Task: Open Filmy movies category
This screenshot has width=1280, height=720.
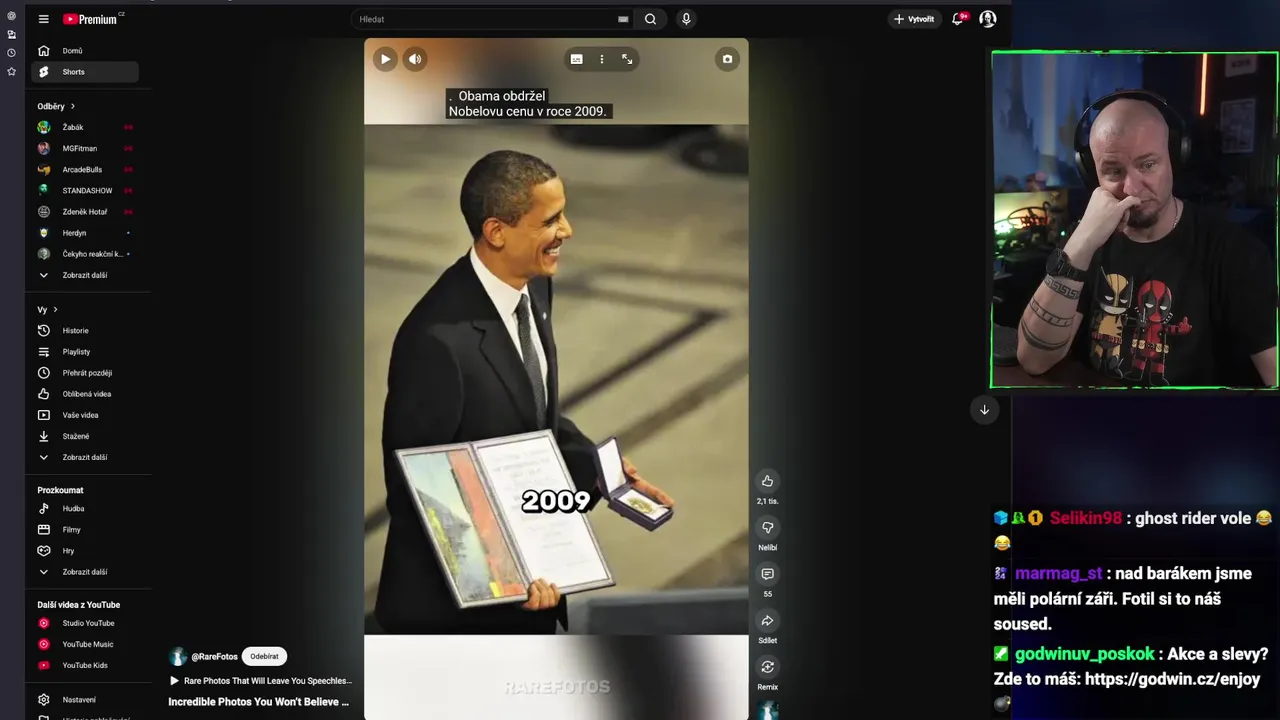Action: click(x=85, y=529)
